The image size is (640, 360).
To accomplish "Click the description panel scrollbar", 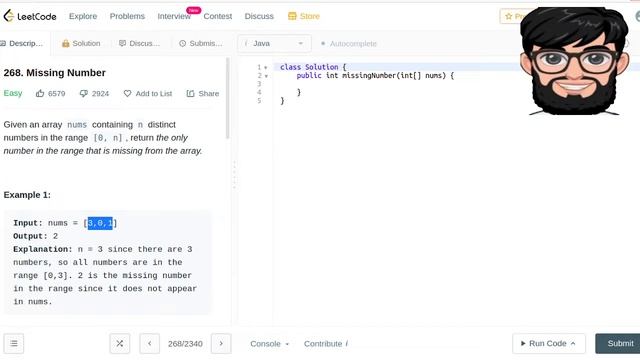I will [x=227, y=98].
